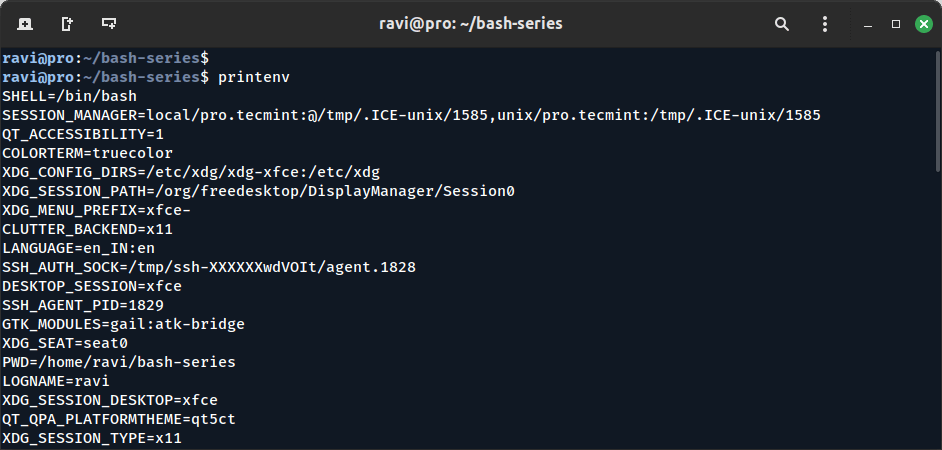942x450 pixels.
Task: Click the SSH_AUTH_SOCK output line
Action: point(208,267)
